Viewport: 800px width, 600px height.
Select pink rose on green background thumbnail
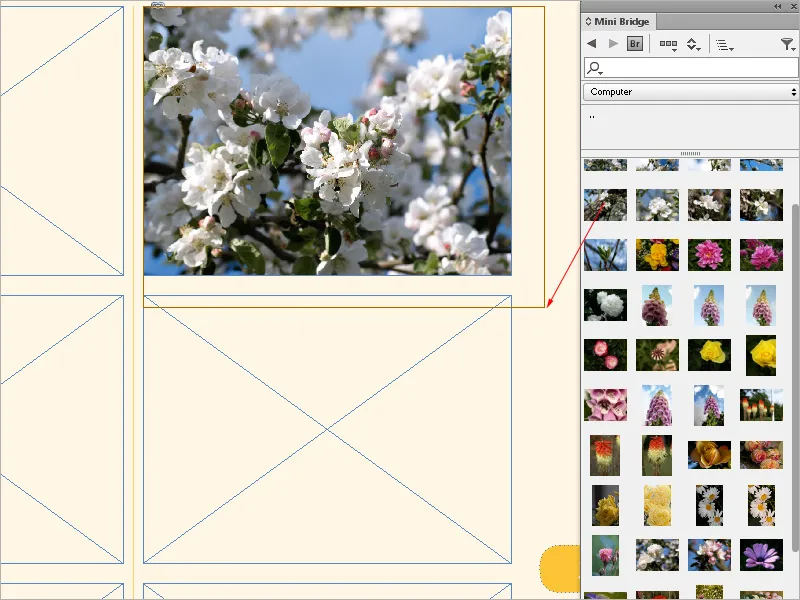click(605, 555)
